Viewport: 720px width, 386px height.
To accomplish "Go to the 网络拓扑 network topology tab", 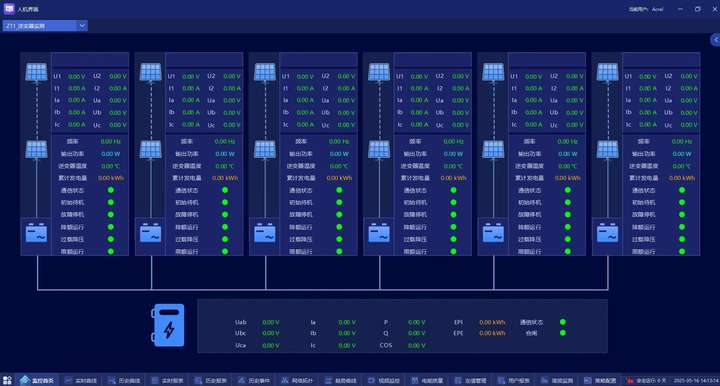I will pos(297,380).
